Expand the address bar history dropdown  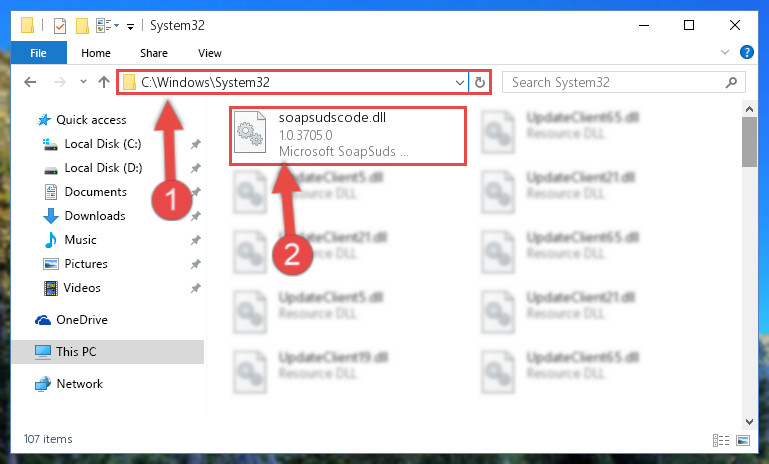point(460,82)
